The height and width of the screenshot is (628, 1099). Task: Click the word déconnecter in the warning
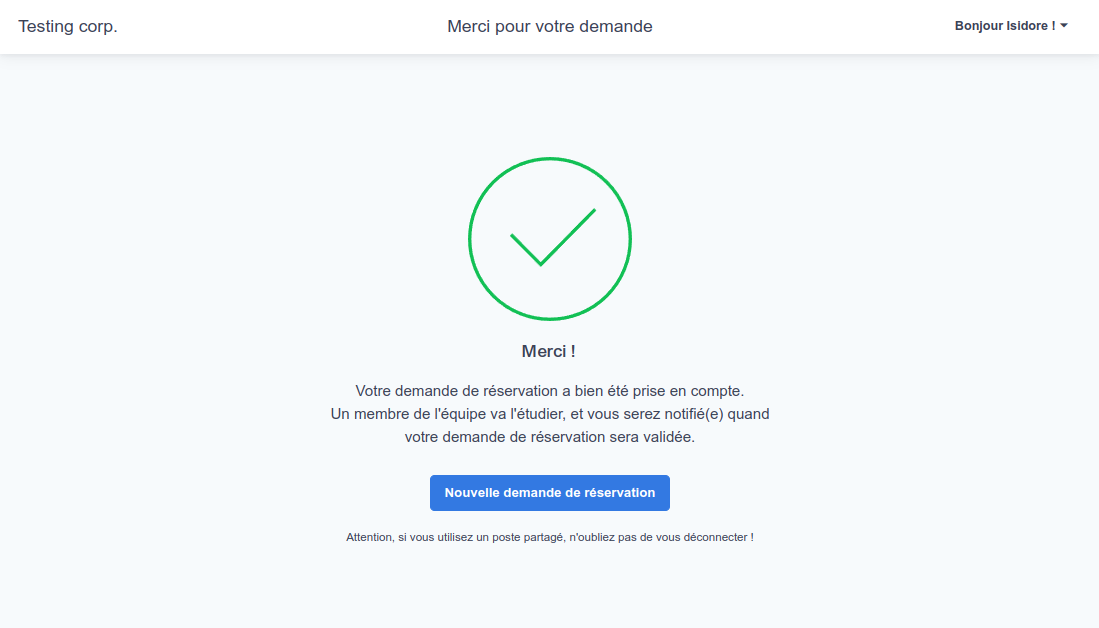click(715, 537)
